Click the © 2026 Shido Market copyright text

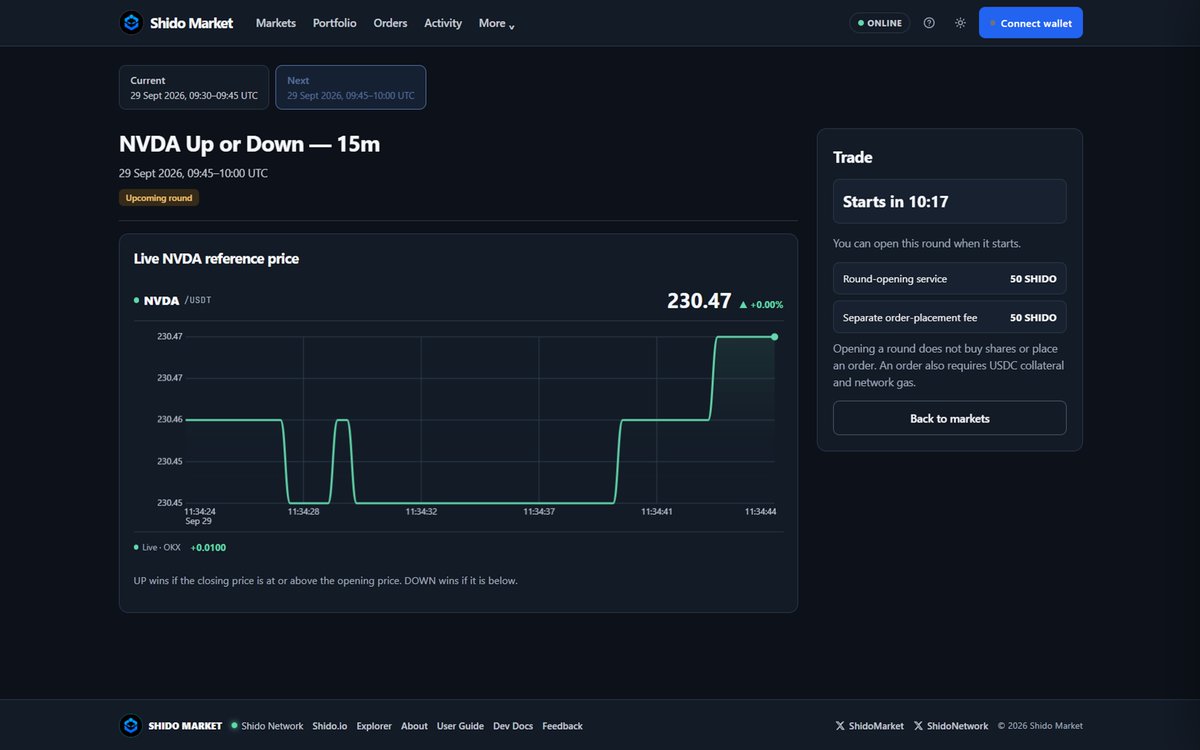point(1040,726)
